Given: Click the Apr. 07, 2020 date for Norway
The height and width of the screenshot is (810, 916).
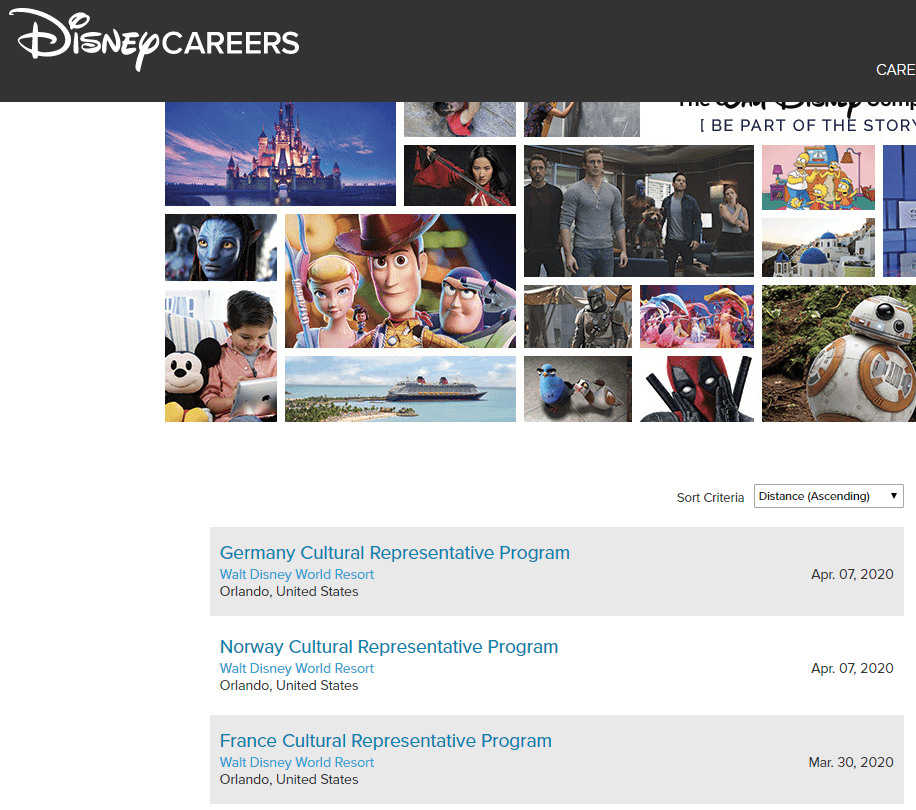Looking at the screenshot, I should click(x=852, y=668).
